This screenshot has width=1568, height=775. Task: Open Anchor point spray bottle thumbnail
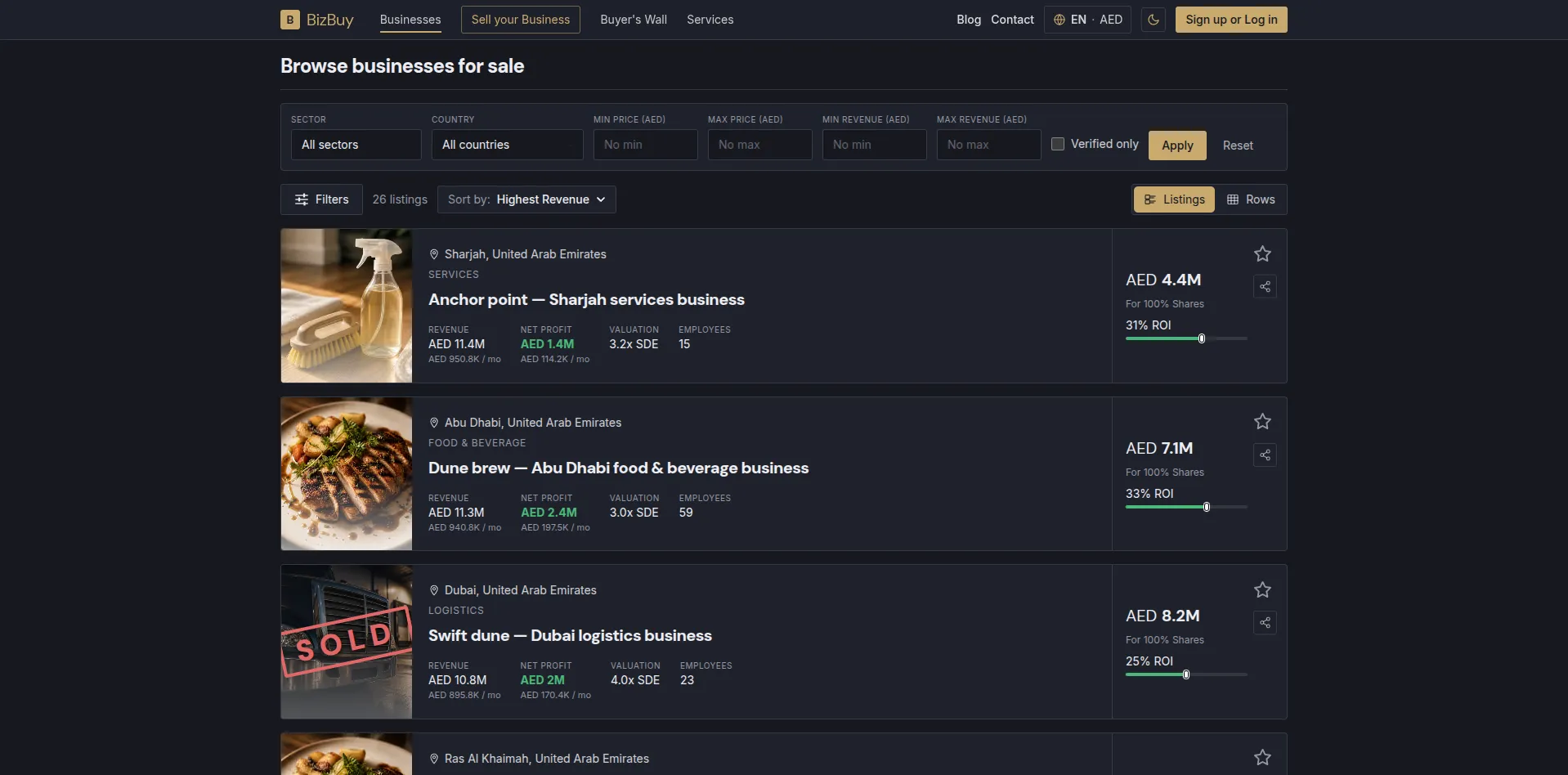tap(347, 306)
